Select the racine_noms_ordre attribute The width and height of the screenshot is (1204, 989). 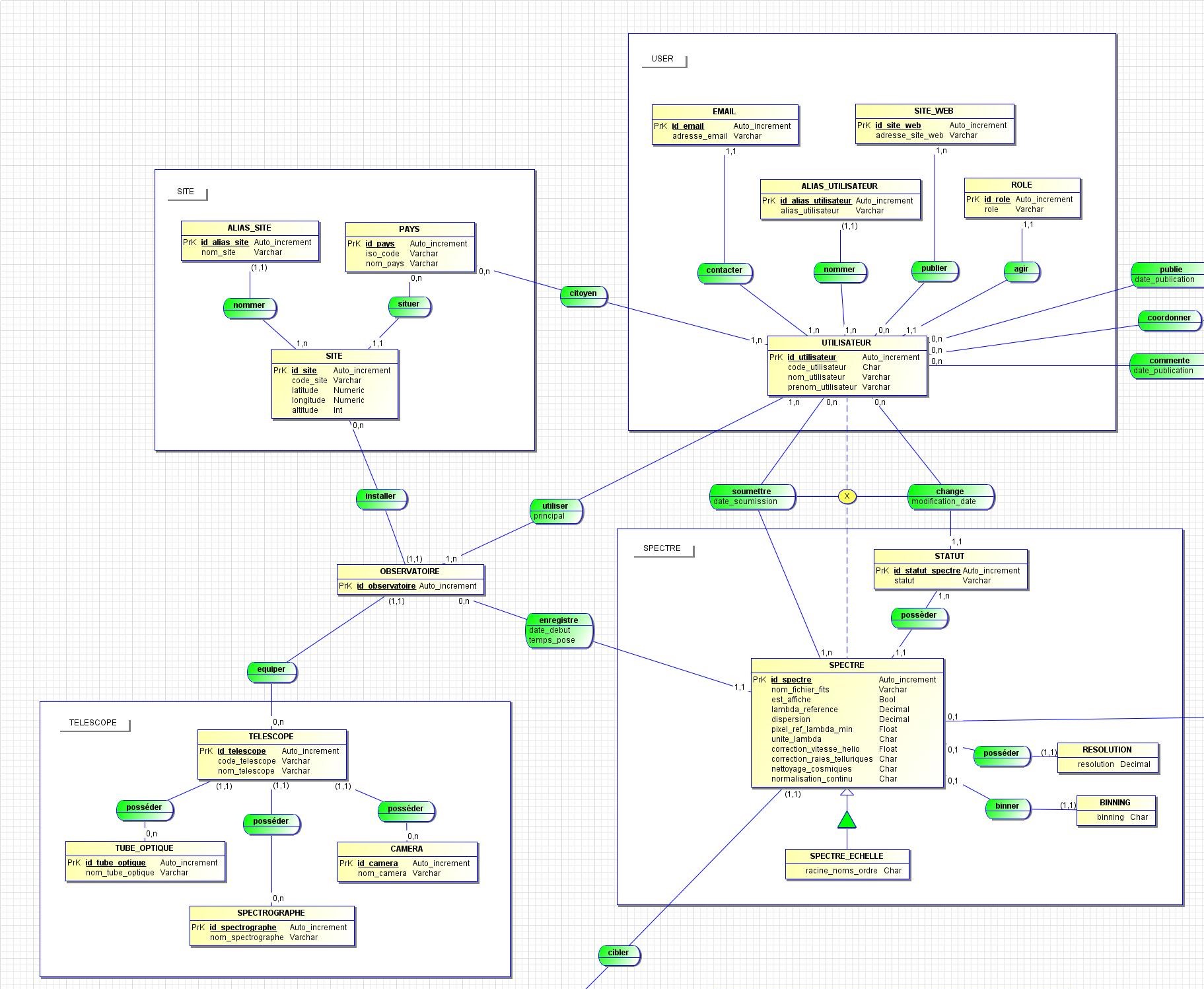841,871
